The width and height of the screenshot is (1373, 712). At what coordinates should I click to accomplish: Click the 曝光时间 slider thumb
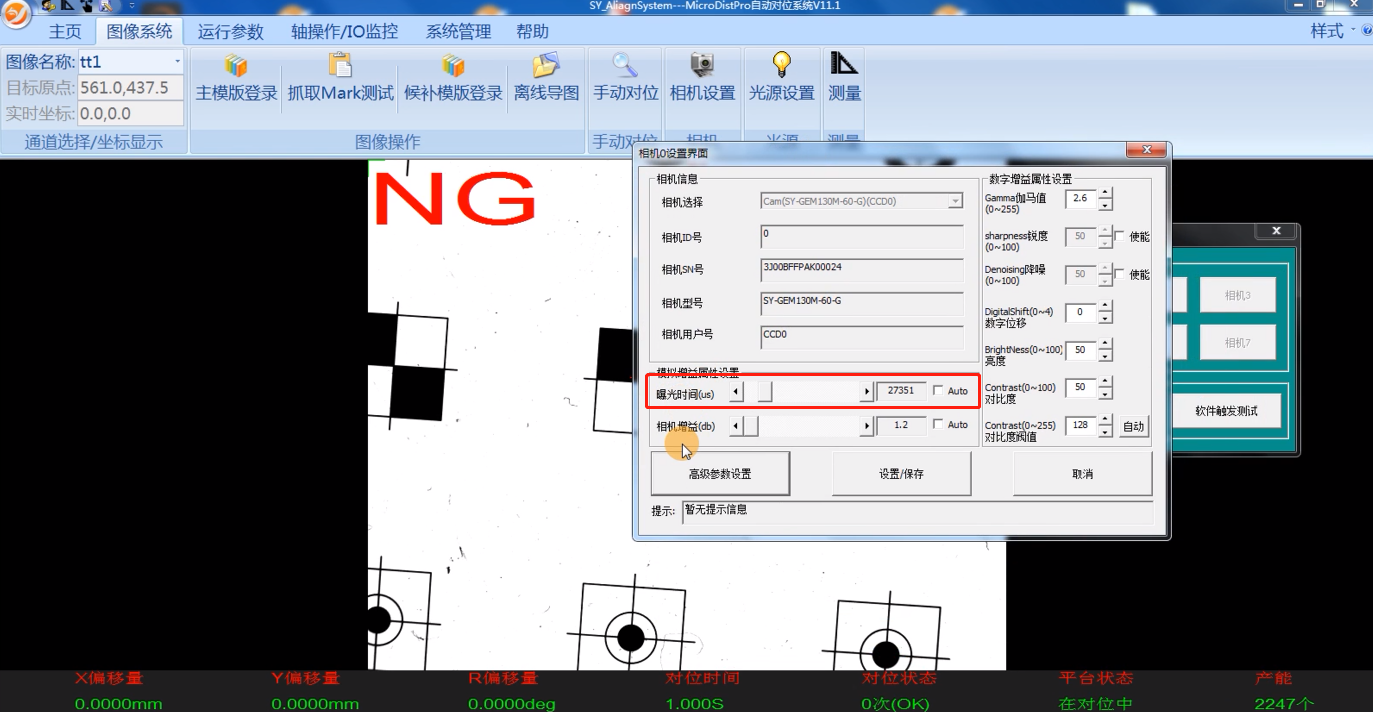click(x=765, y=392)
